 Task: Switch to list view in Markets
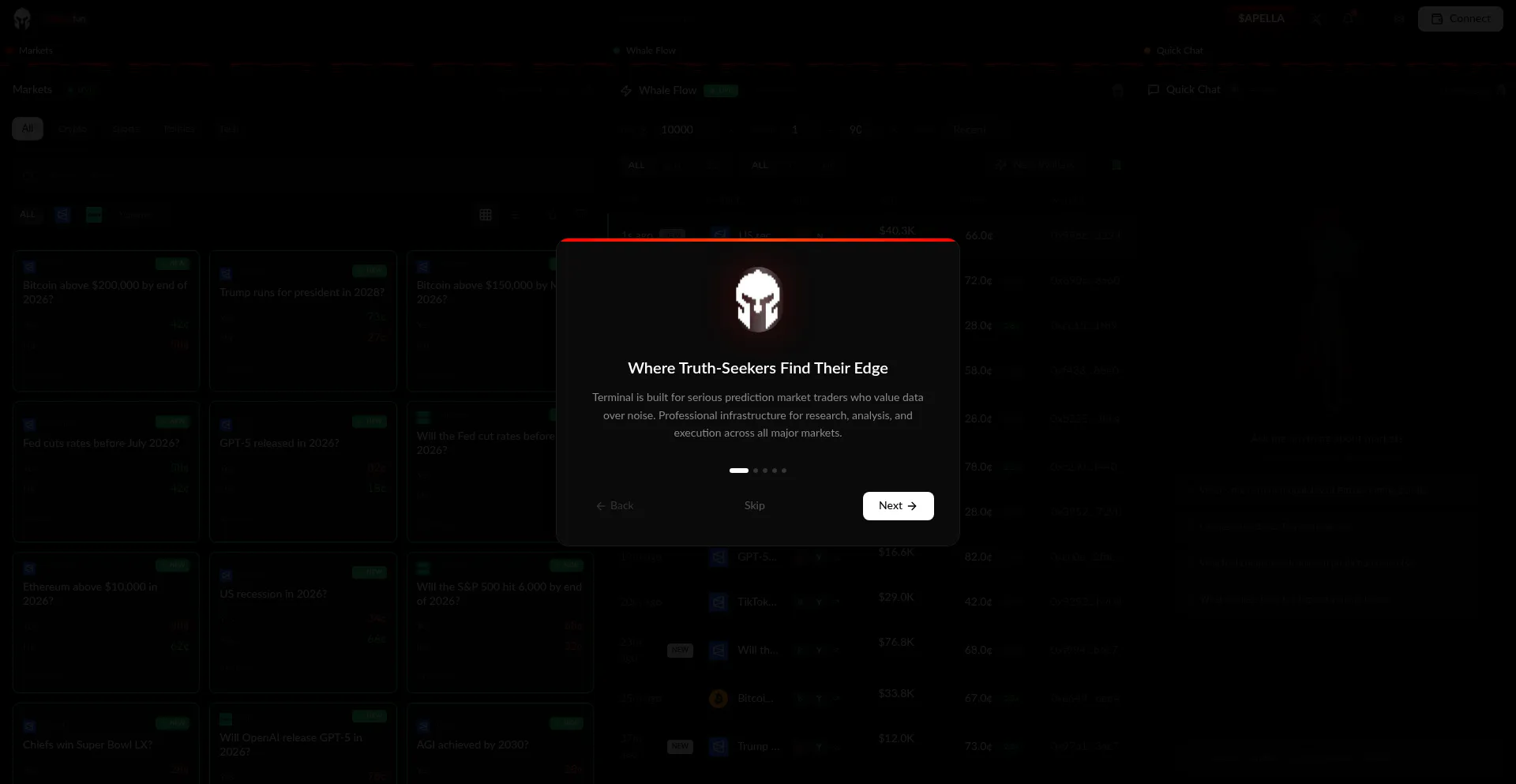[x=516, y=215]
